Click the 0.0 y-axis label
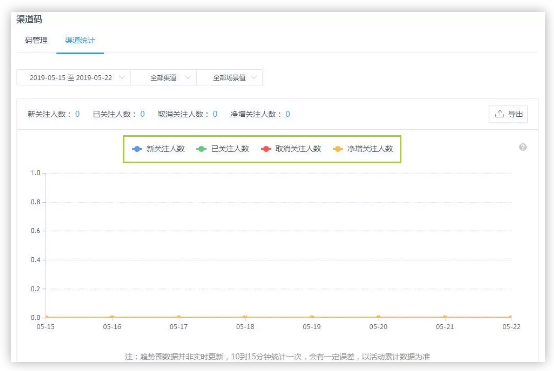Viewport: 554px width, 371px height. tap(35, 317)
